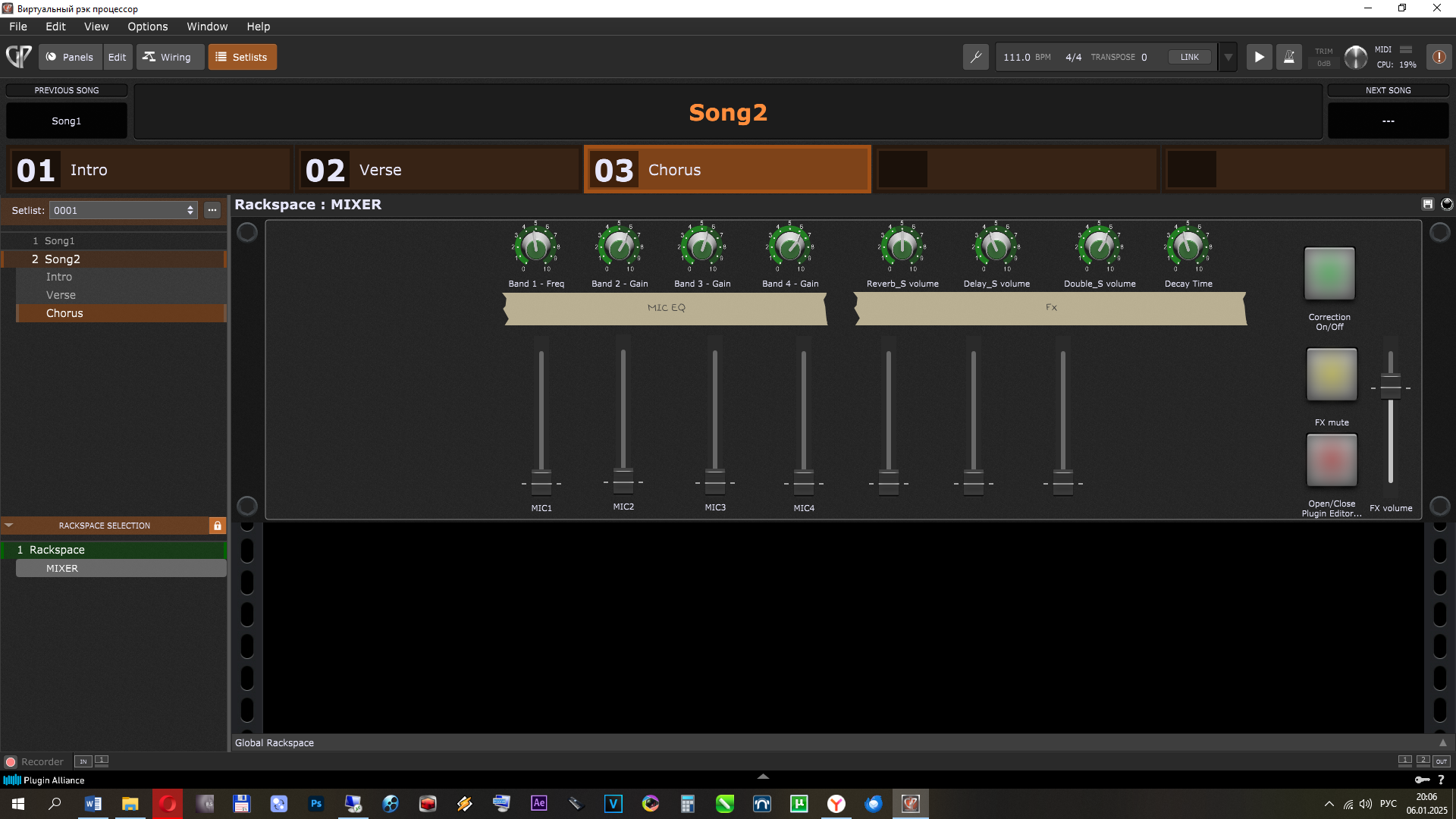
Task: Open After Effects from the taskbar
Action: pos(539,804)
